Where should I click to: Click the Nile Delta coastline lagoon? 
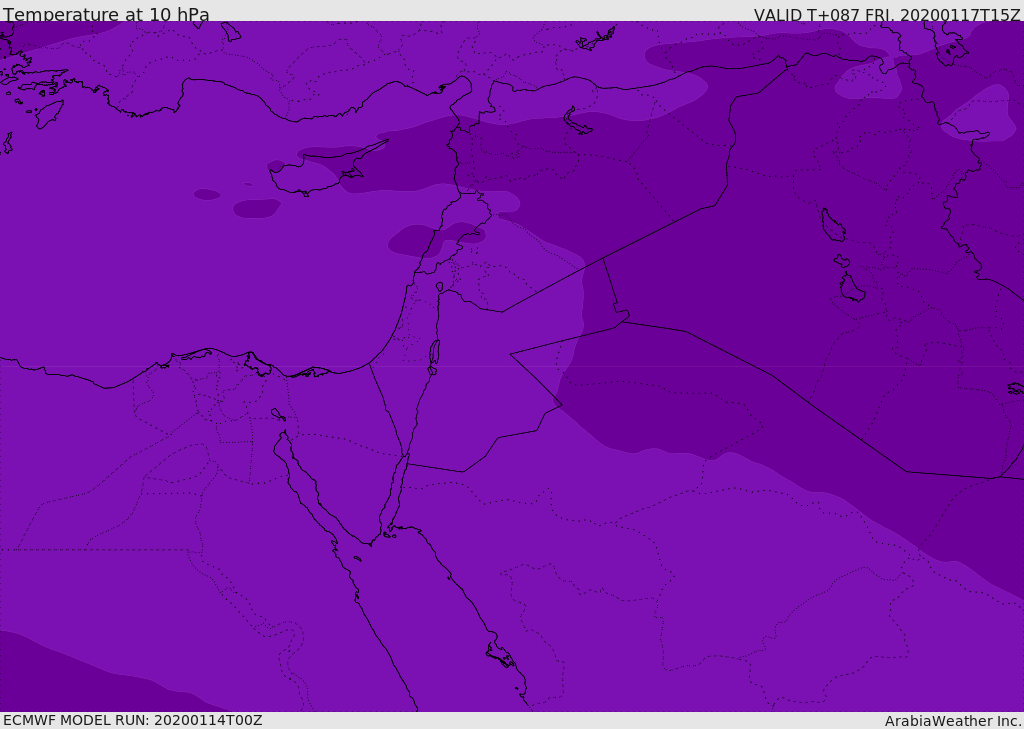(257, 364)
